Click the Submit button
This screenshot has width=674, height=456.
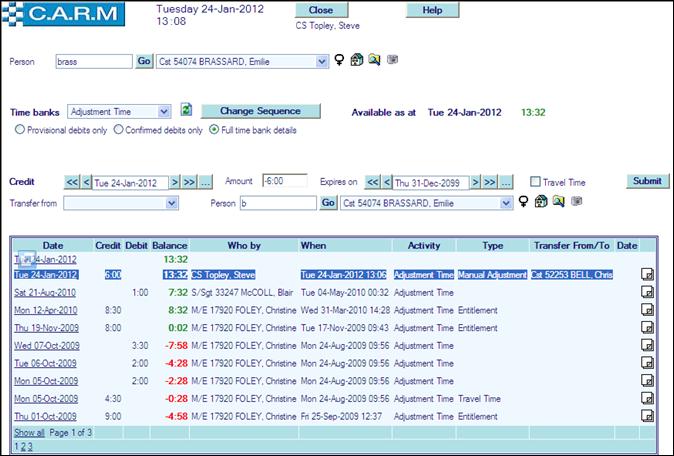tap(646, 181)
